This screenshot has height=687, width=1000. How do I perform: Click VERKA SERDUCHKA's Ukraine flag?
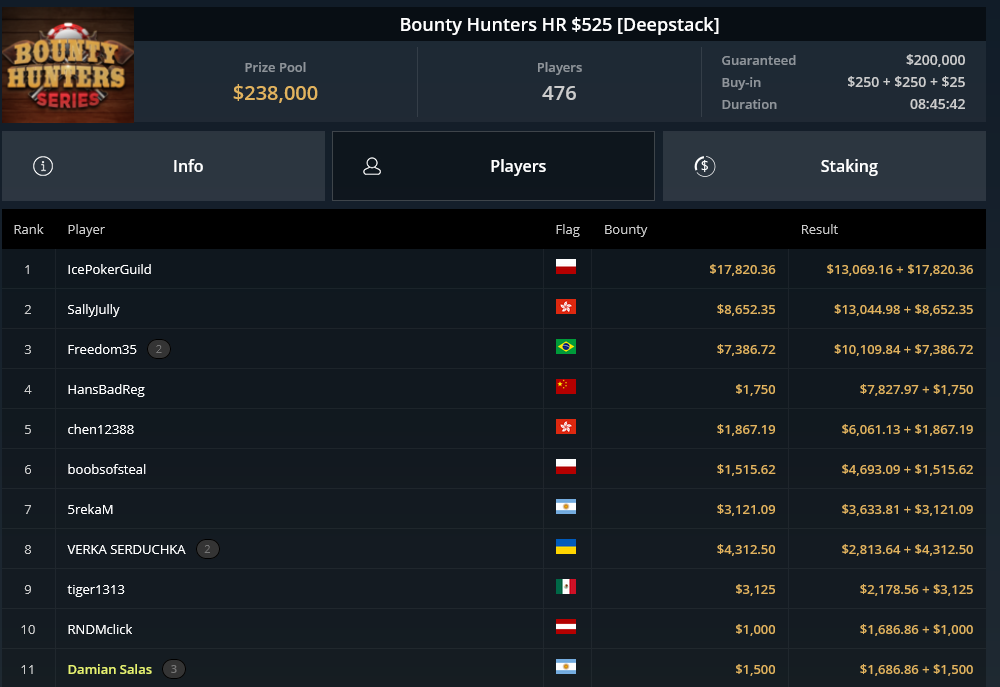click(x=566, y=547)
